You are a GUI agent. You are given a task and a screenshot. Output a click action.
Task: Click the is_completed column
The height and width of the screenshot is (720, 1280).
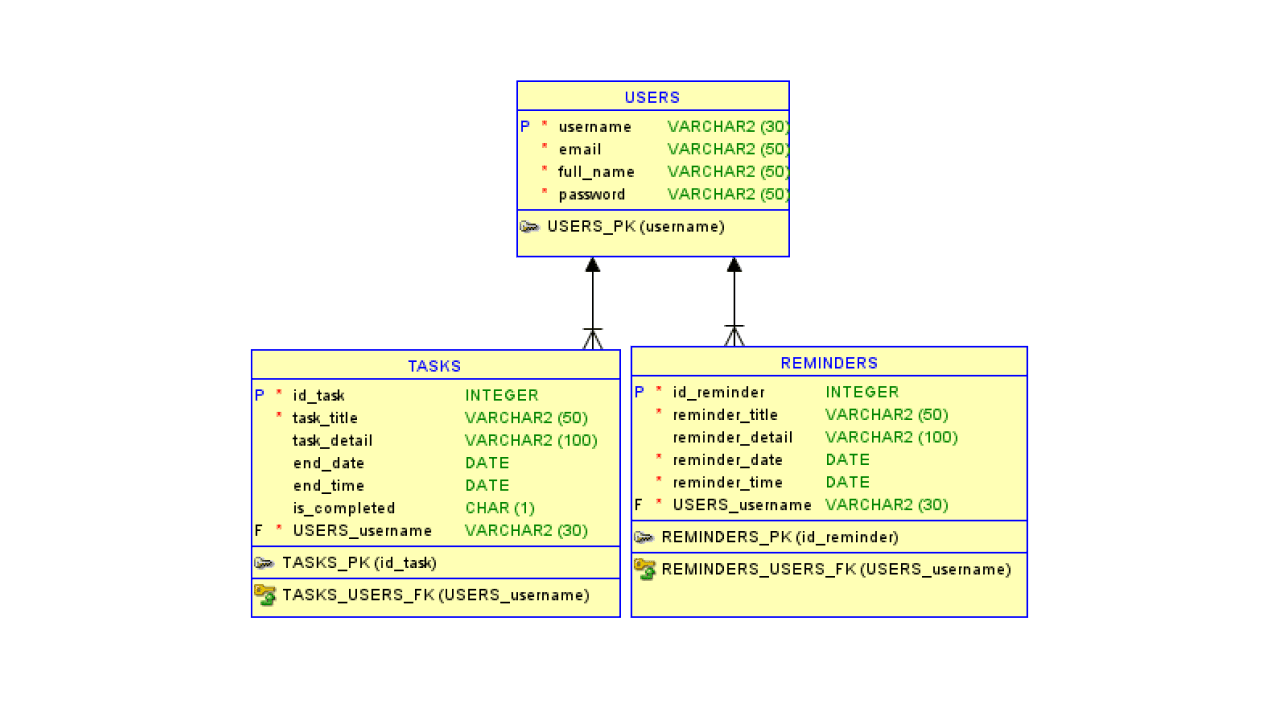[x=344, y=508]
